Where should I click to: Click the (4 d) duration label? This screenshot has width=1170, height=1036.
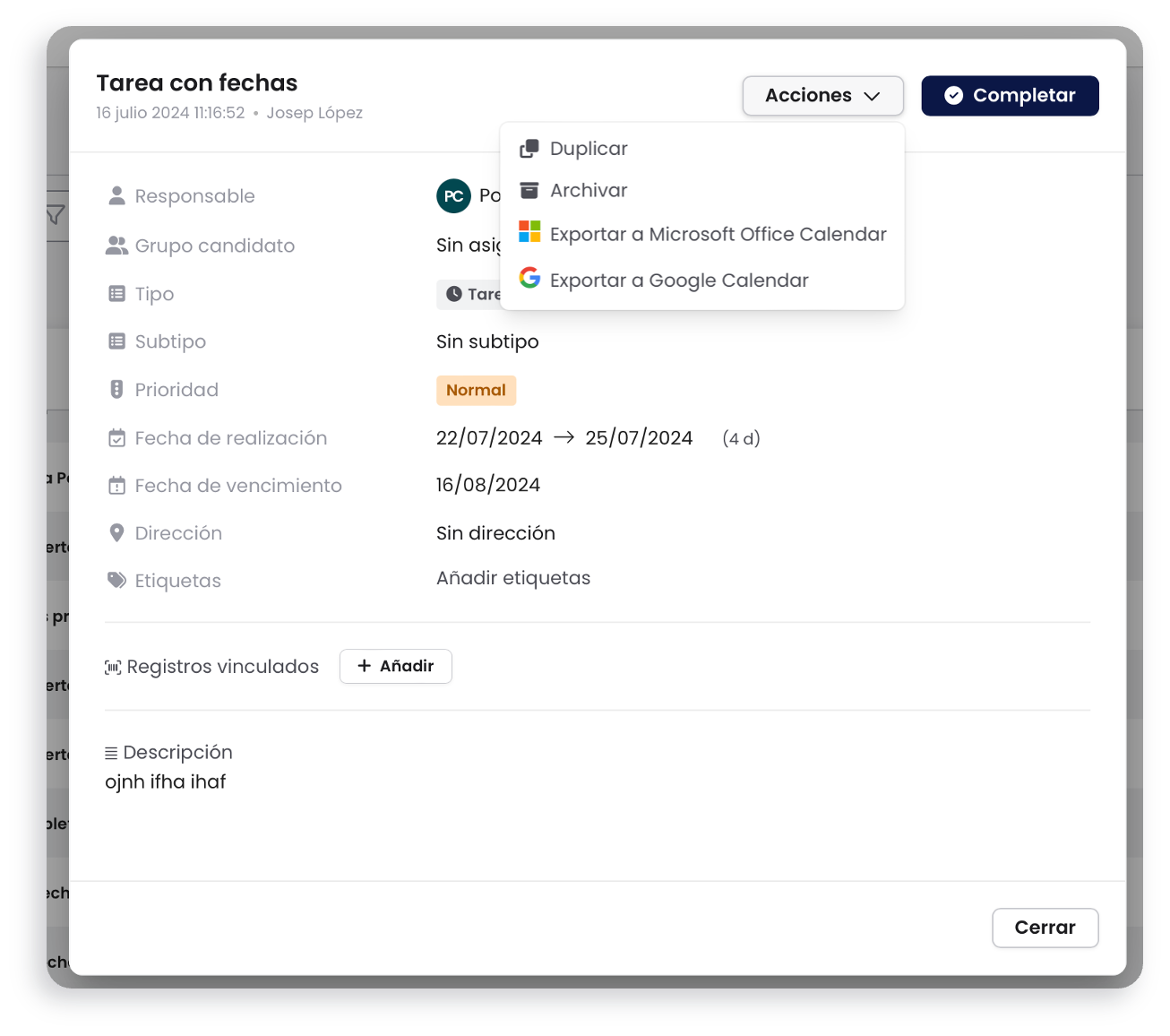741,438
